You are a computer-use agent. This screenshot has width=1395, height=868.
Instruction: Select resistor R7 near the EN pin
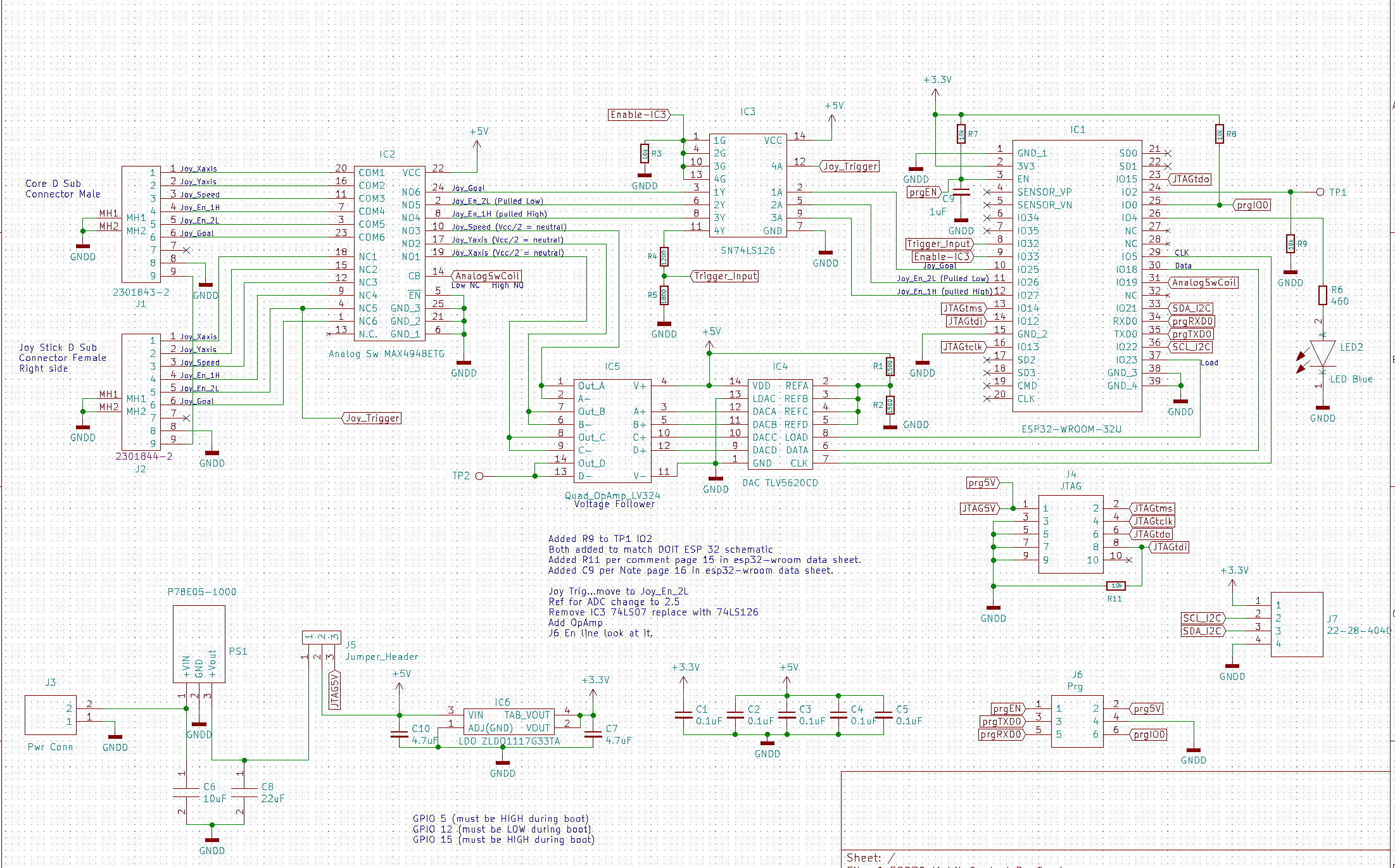point(961,134)
